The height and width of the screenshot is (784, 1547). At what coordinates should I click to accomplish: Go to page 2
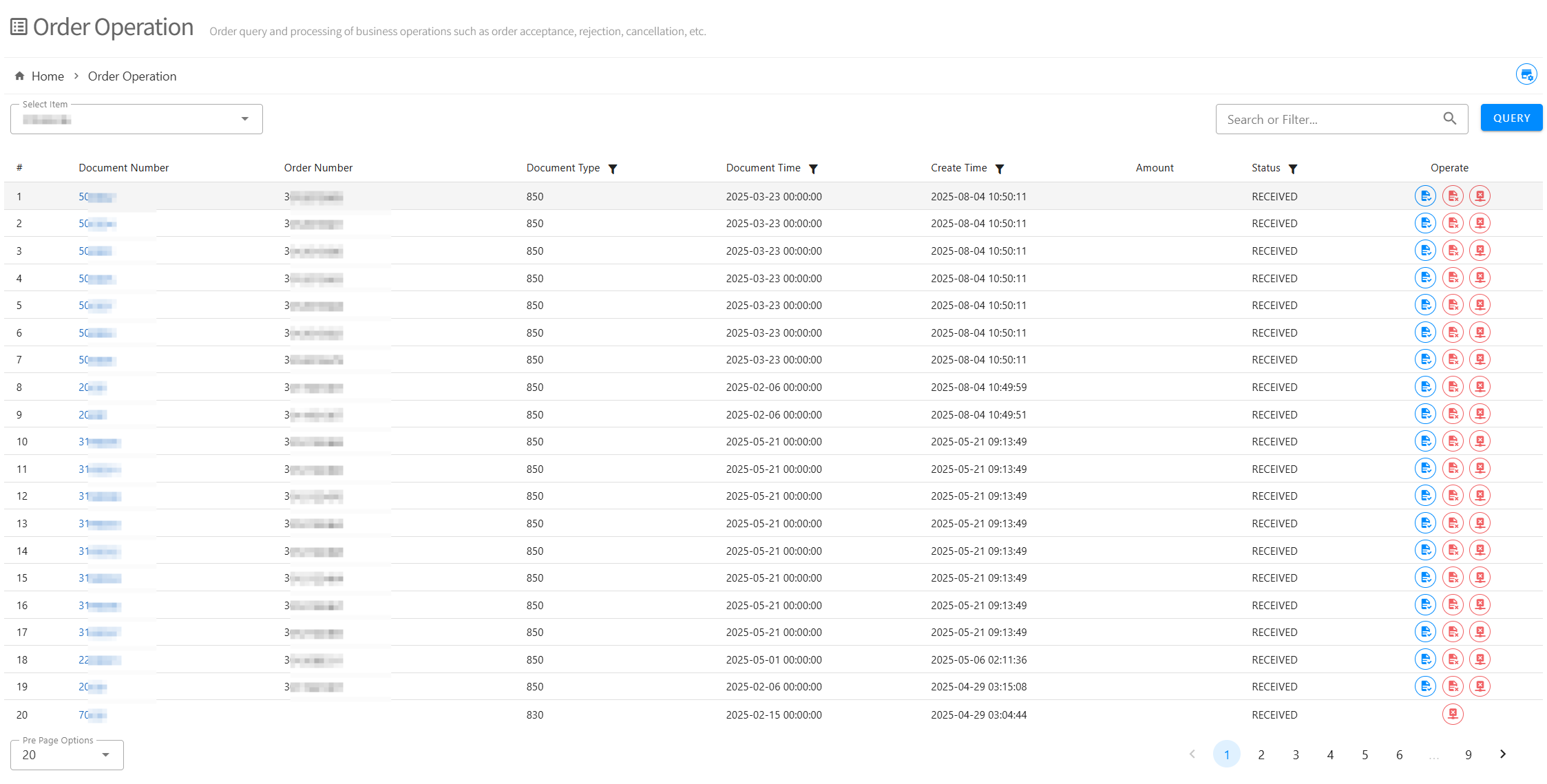tap(1261, 754)
